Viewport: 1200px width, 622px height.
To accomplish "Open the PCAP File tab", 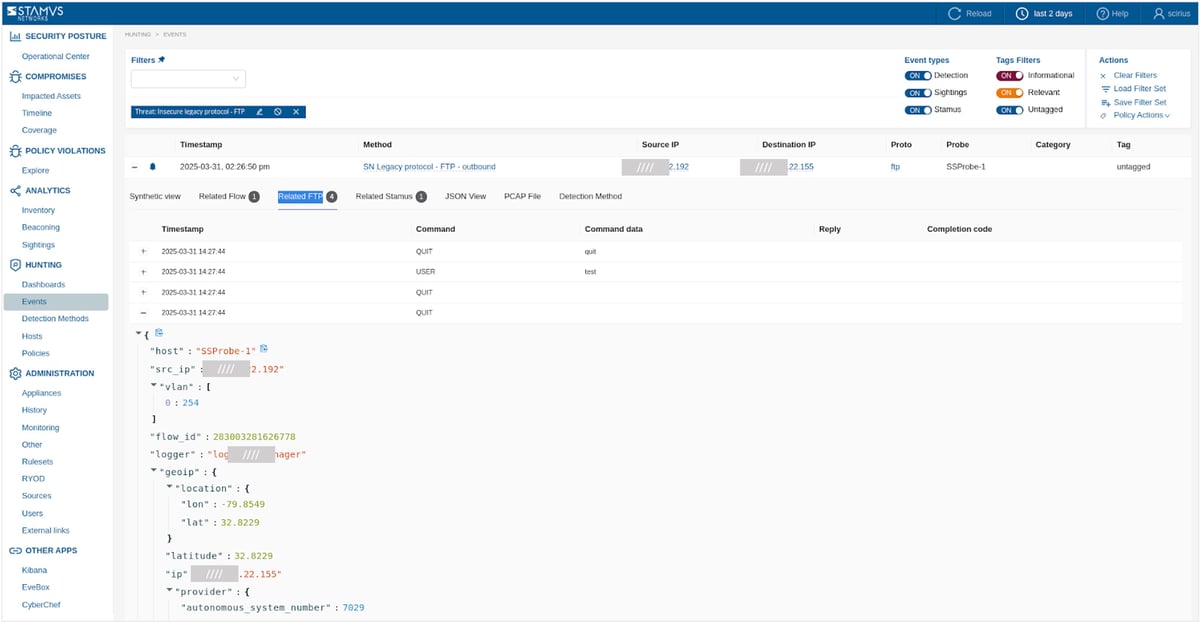I will click(x=522, y=197).
